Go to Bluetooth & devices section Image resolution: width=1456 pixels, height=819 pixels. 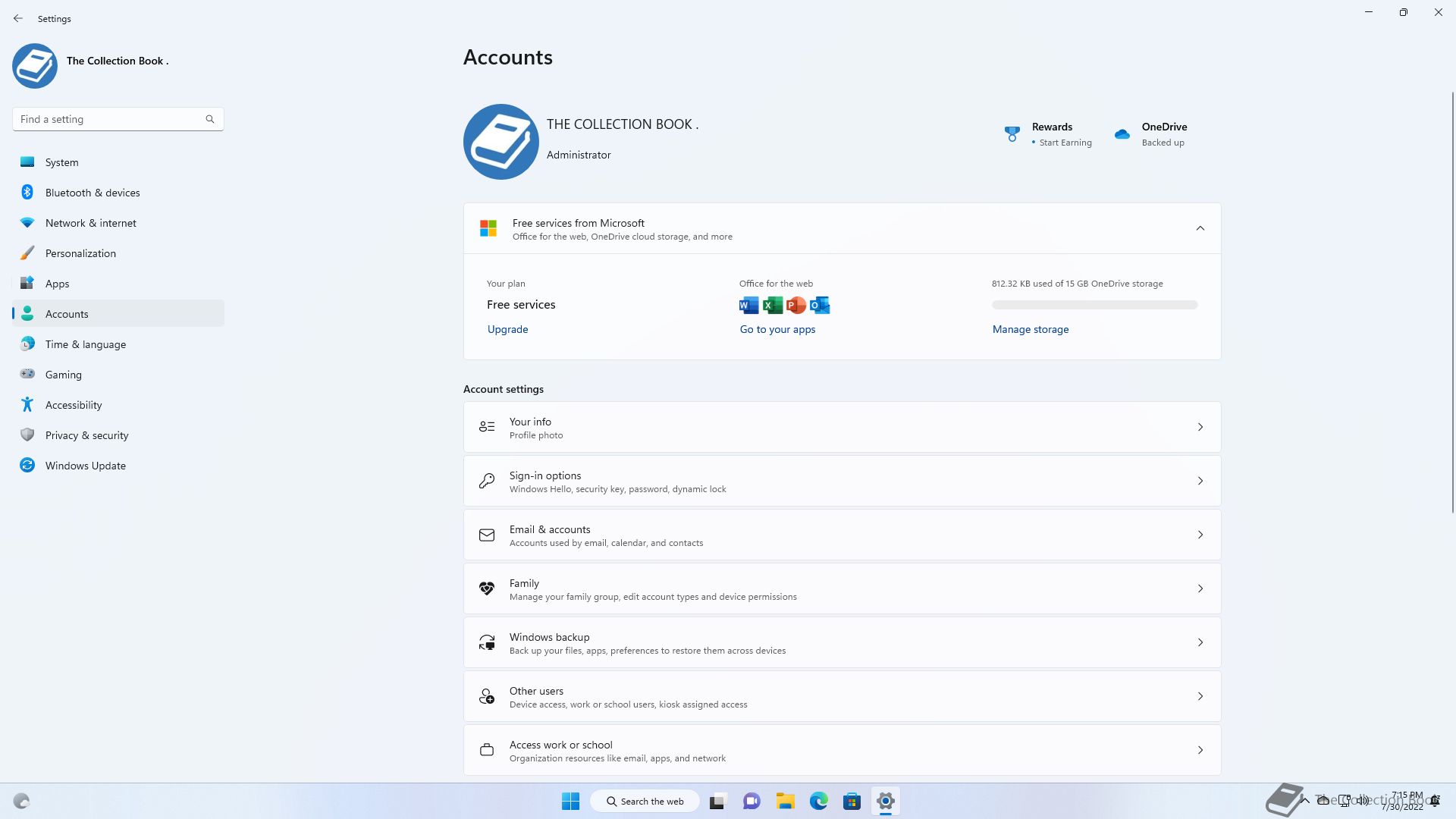click(x=92, y=193)
